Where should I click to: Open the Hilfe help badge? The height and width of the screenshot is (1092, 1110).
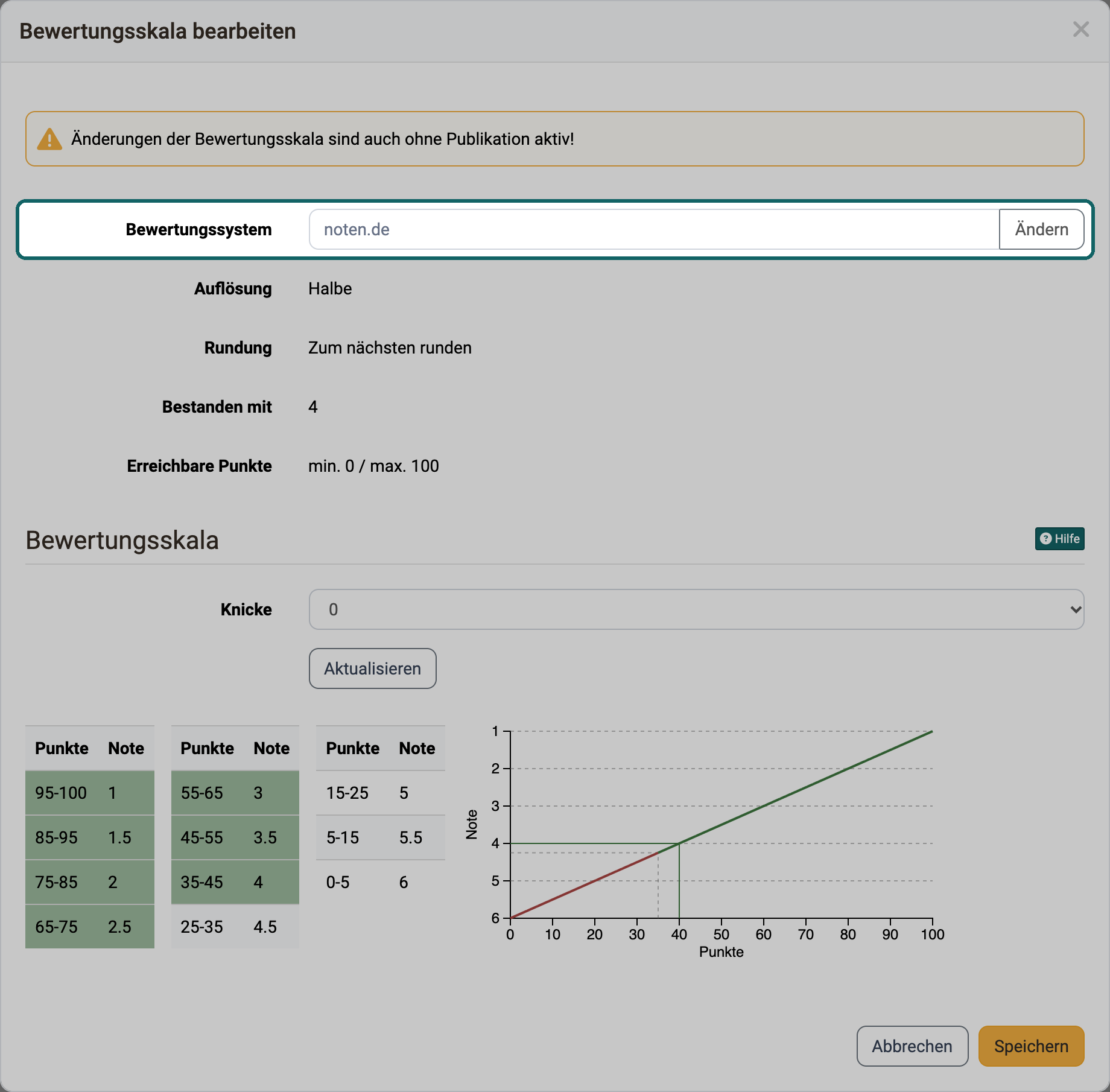pos(1059,539)
